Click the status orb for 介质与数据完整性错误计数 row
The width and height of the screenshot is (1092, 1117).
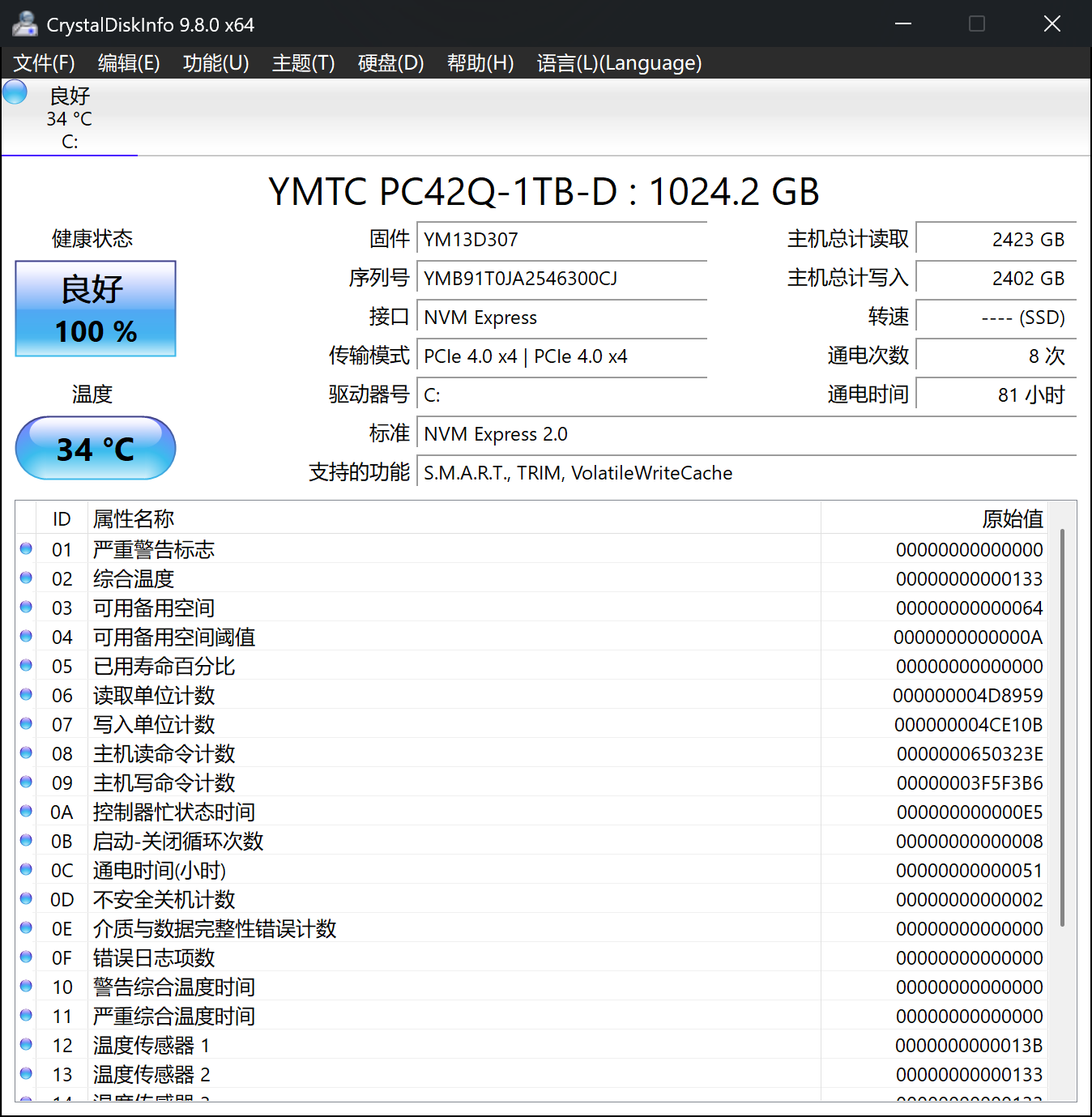tap(26, 927)
